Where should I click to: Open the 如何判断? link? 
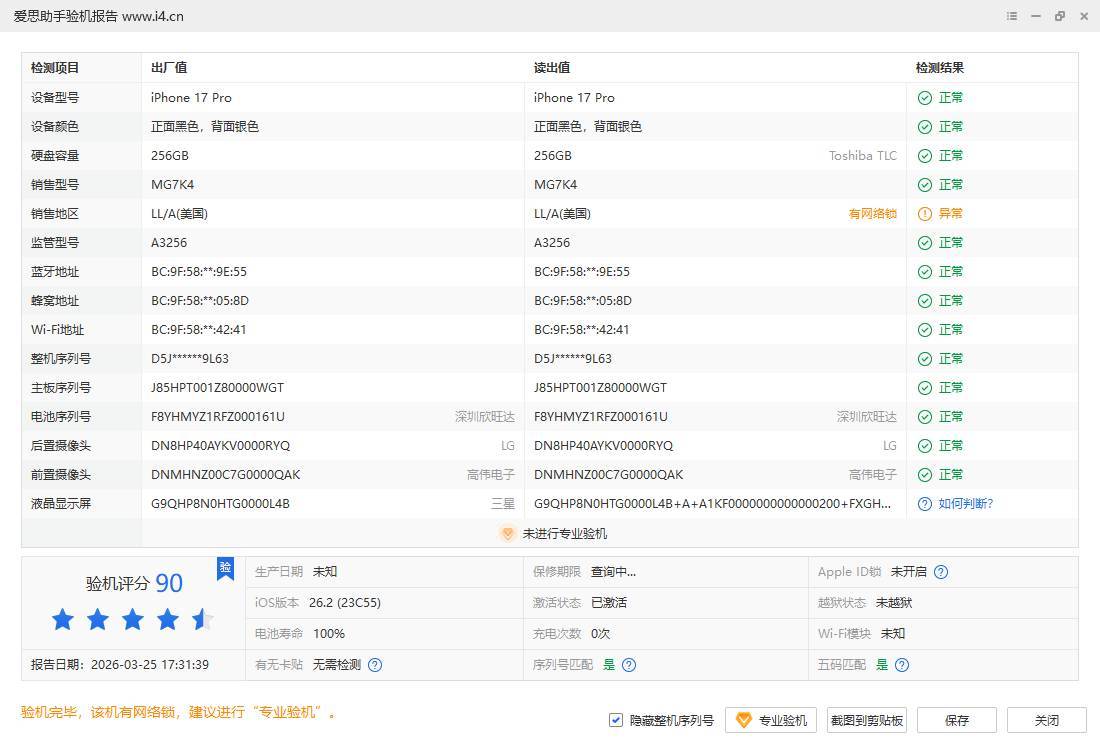point(965,504)
